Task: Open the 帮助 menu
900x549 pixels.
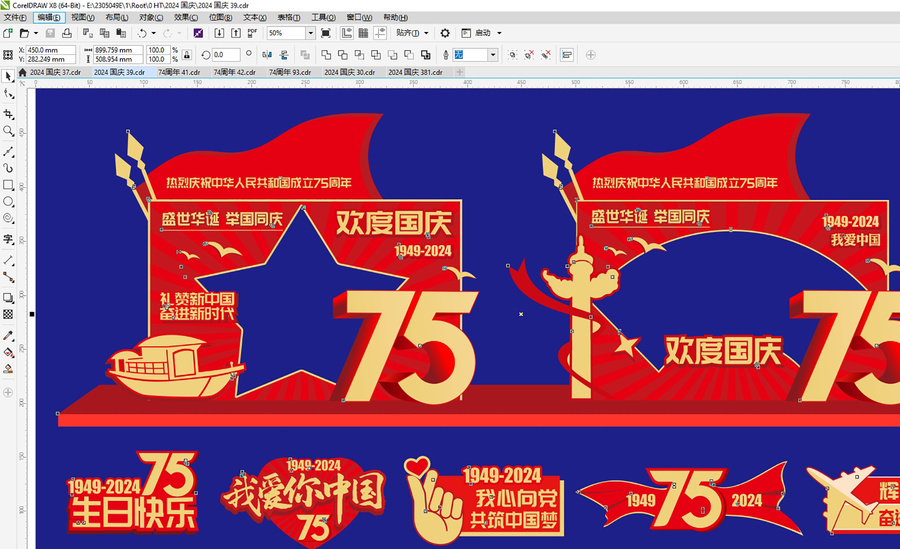Action: [x=395, y=18]
